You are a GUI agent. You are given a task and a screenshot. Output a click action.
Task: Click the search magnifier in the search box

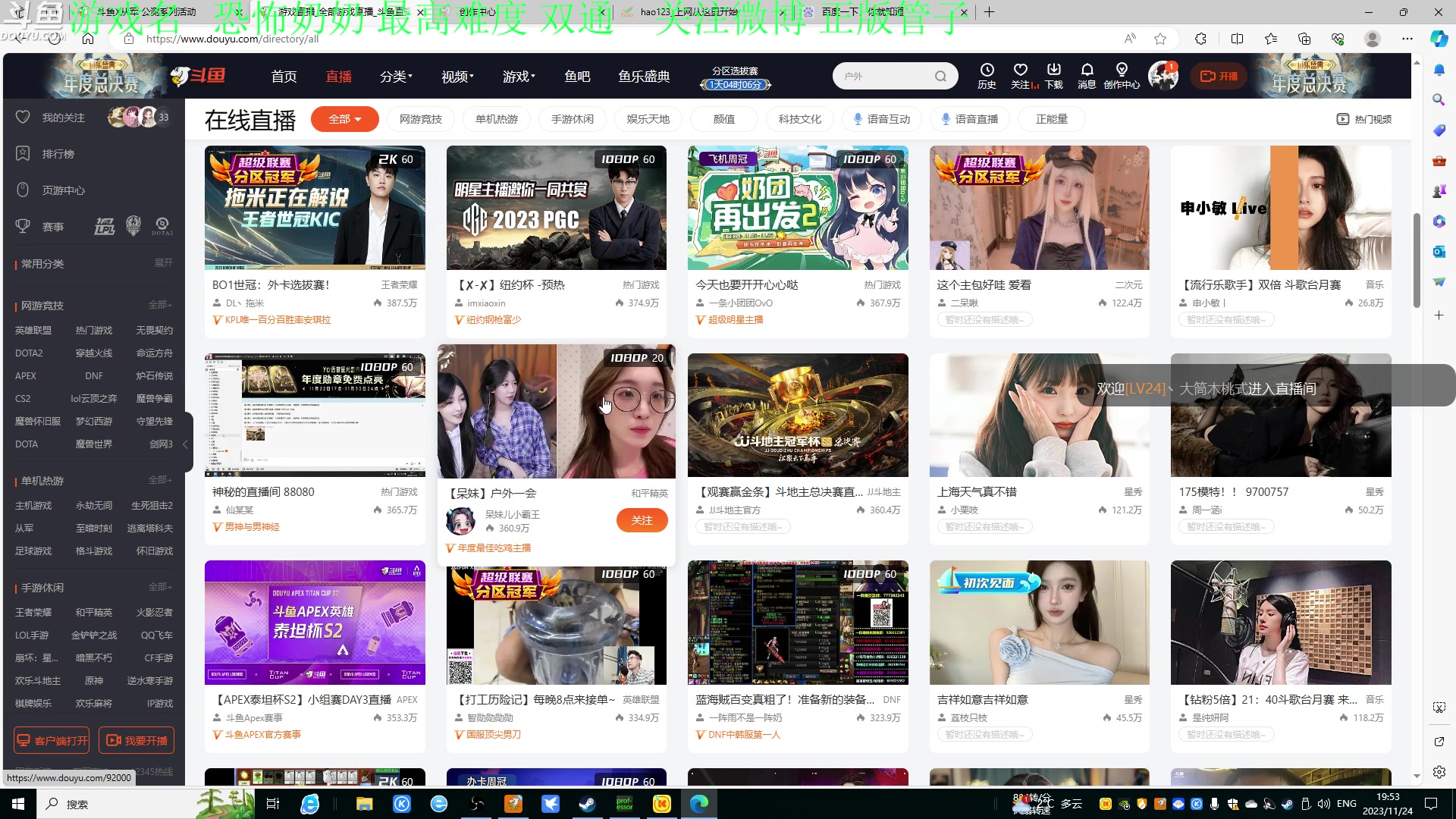940,76
